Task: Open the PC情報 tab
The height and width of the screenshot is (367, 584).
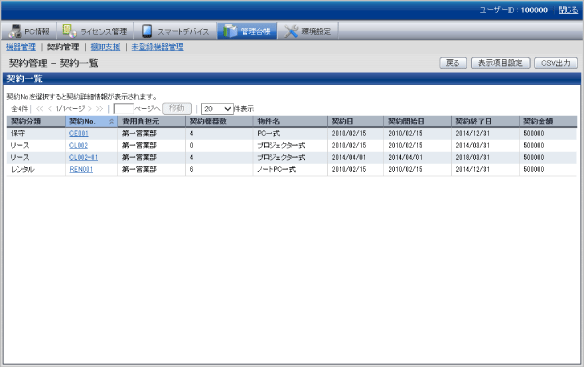Action: 29,31
